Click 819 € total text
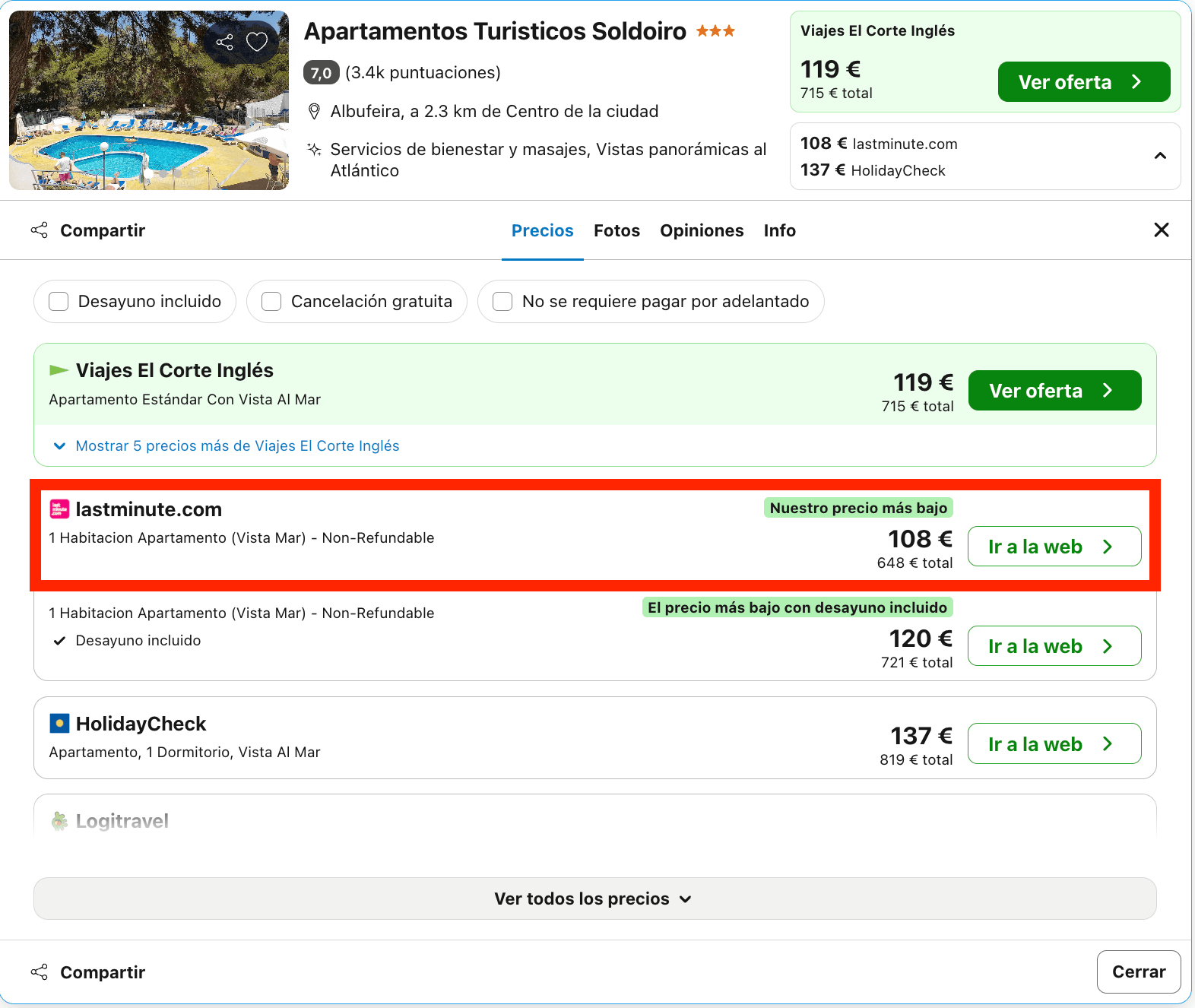This screenshot has width=1195, height=1008. 916,760
